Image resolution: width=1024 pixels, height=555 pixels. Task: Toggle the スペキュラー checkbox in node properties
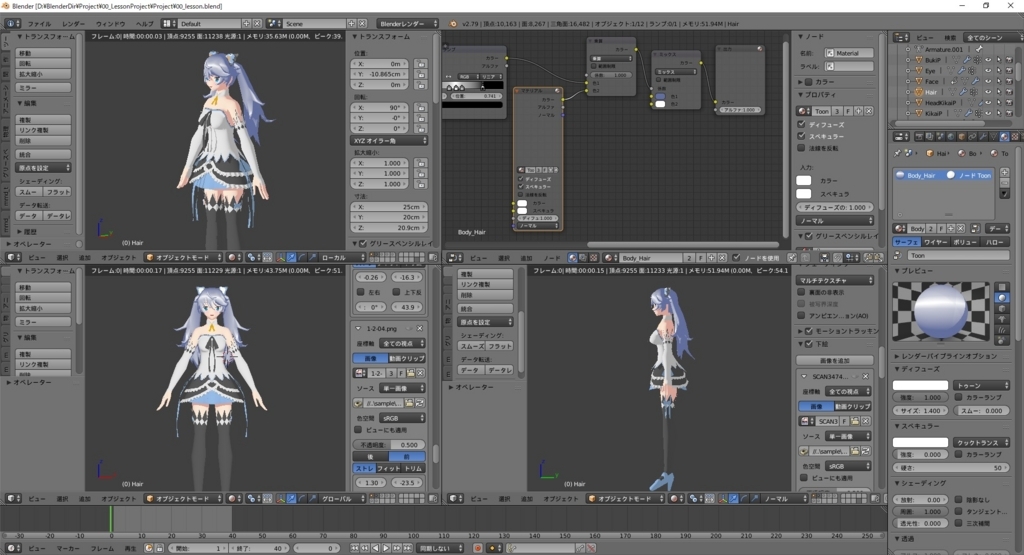point(801,136)
